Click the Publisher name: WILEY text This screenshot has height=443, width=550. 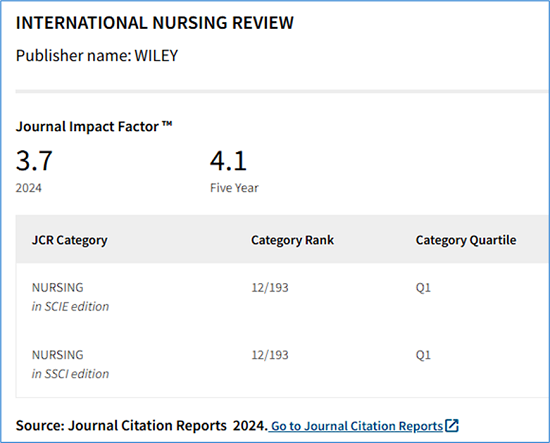tap(97, 55)
